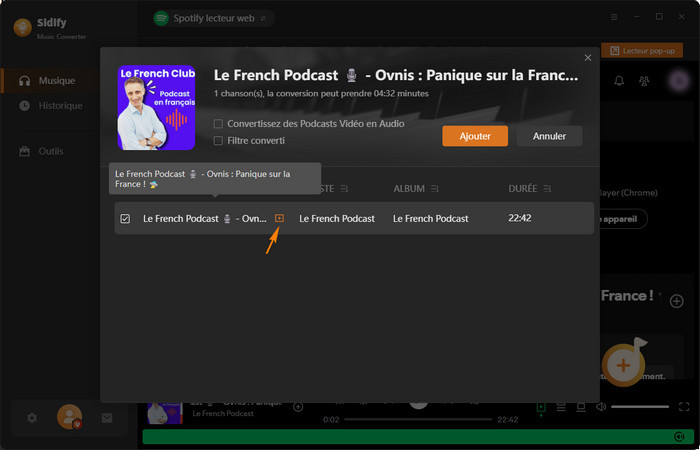Click the orange video icon beside the podcast title
The height and width of the screenshot is (450, 700).
279,218
